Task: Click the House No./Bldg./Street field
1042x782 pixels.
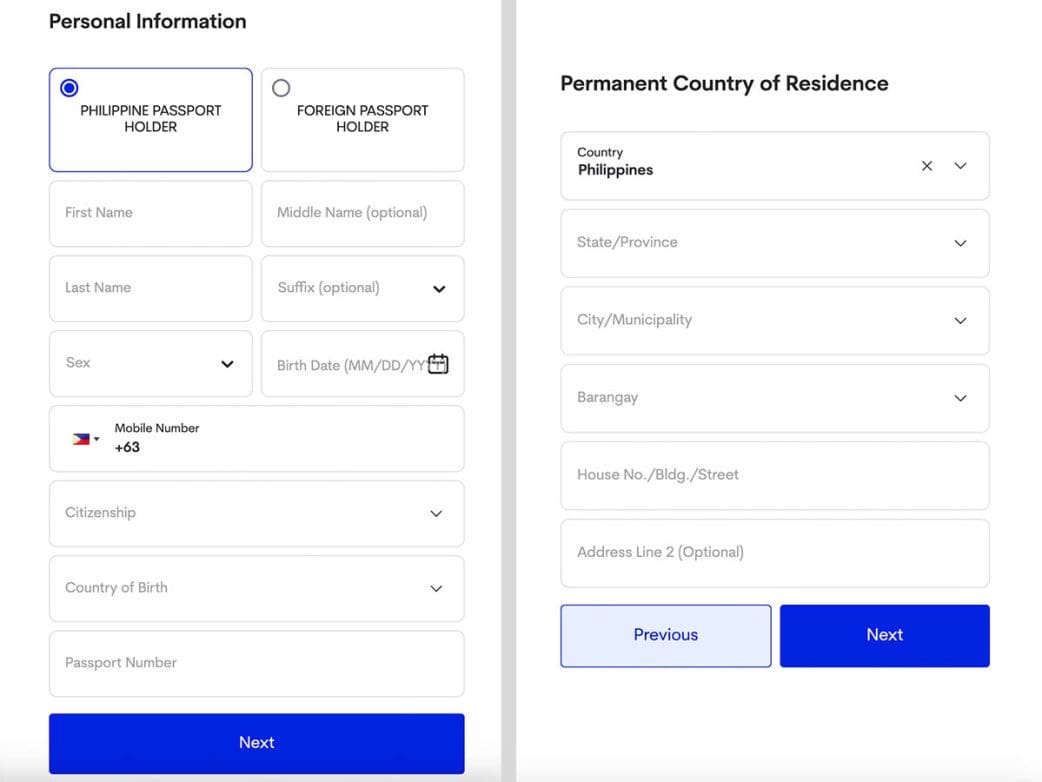Action: tap(774, 475)
